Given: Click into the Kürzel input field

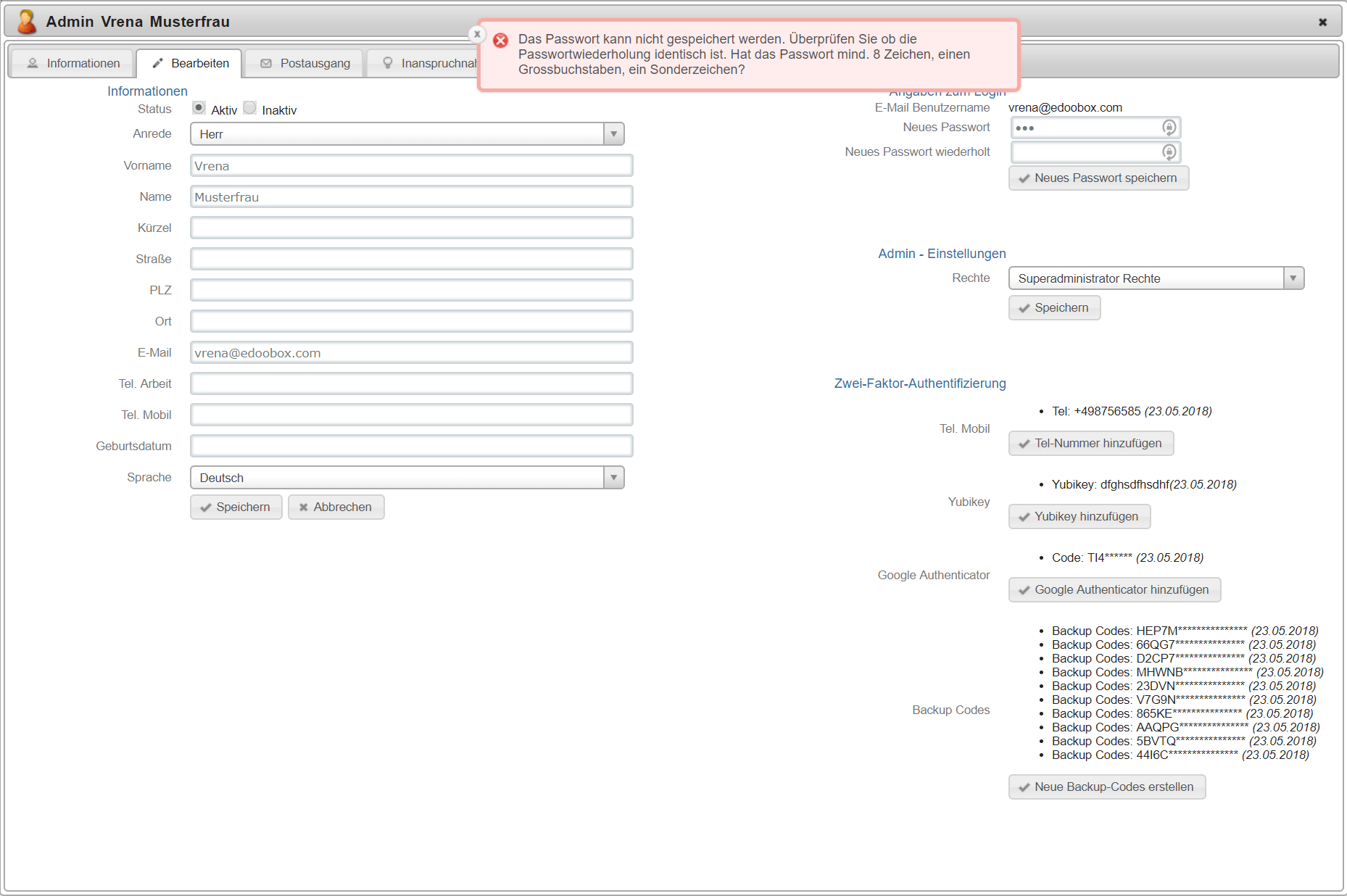Looking at the screenshot, I should pos(411,228).
